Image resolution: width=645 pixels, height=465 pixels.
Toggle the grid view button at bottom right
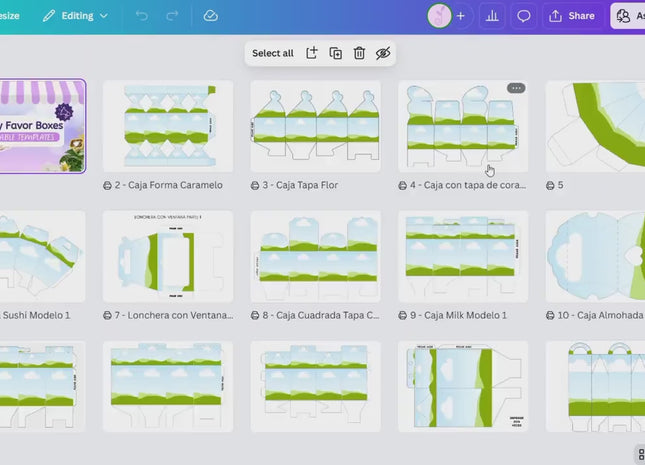point(640,454)
